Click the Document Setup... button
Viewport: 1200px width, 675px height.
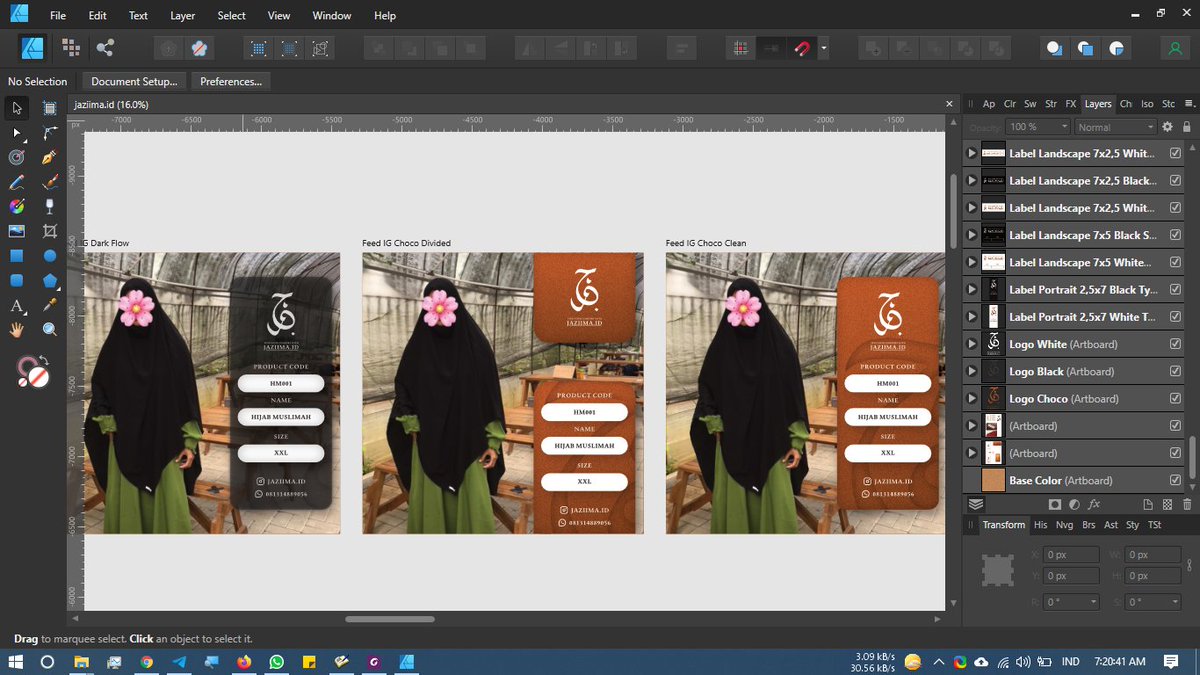click(x=134, y=81)
